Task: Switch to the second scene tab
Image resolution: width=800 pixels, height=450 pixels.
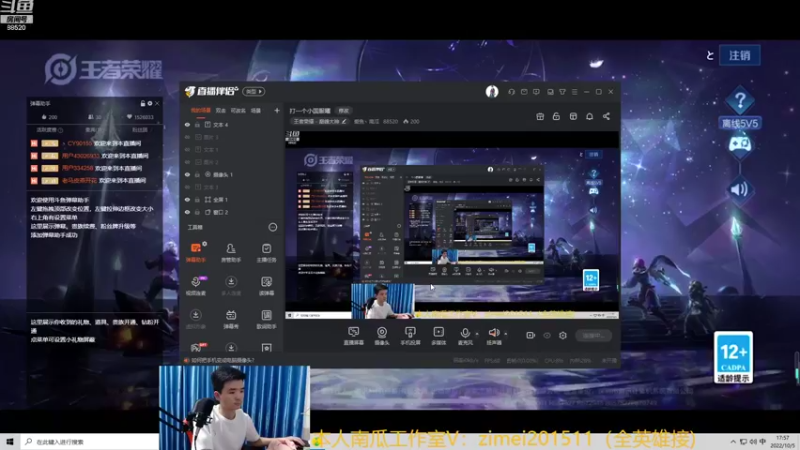Action: (220, 110)
